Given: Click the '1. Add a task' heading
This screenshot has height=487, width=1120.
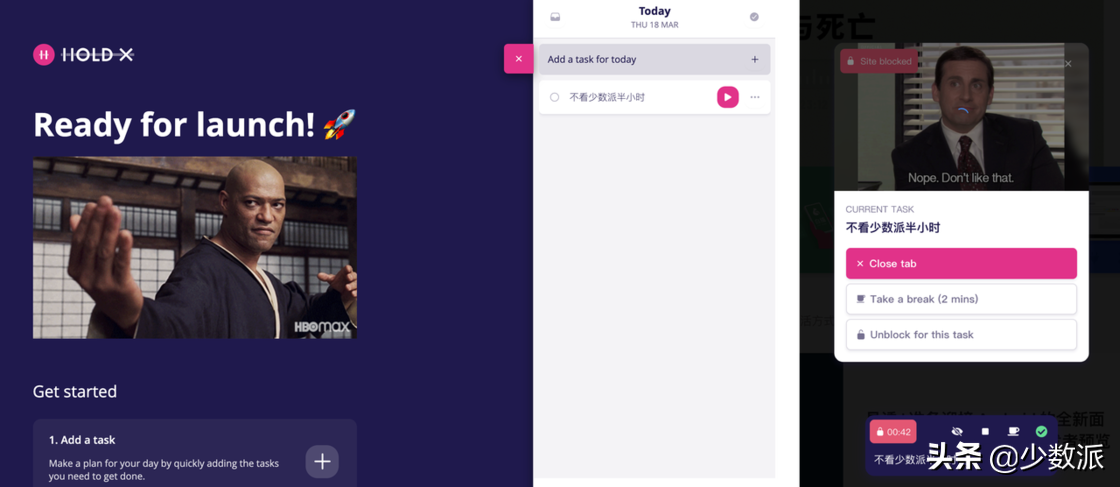Looking at the screenshot, I should [82, 440].
